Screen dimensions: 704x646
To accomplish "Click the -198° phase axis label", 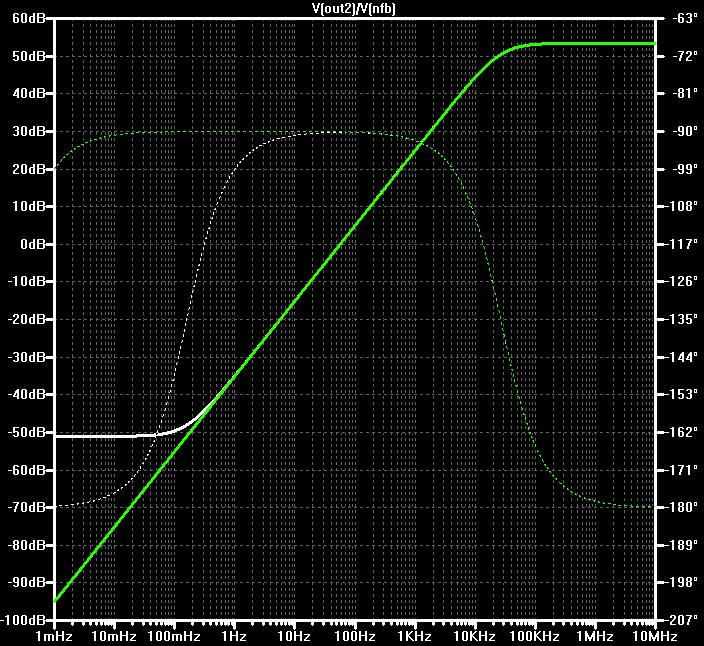I will 682,582.
